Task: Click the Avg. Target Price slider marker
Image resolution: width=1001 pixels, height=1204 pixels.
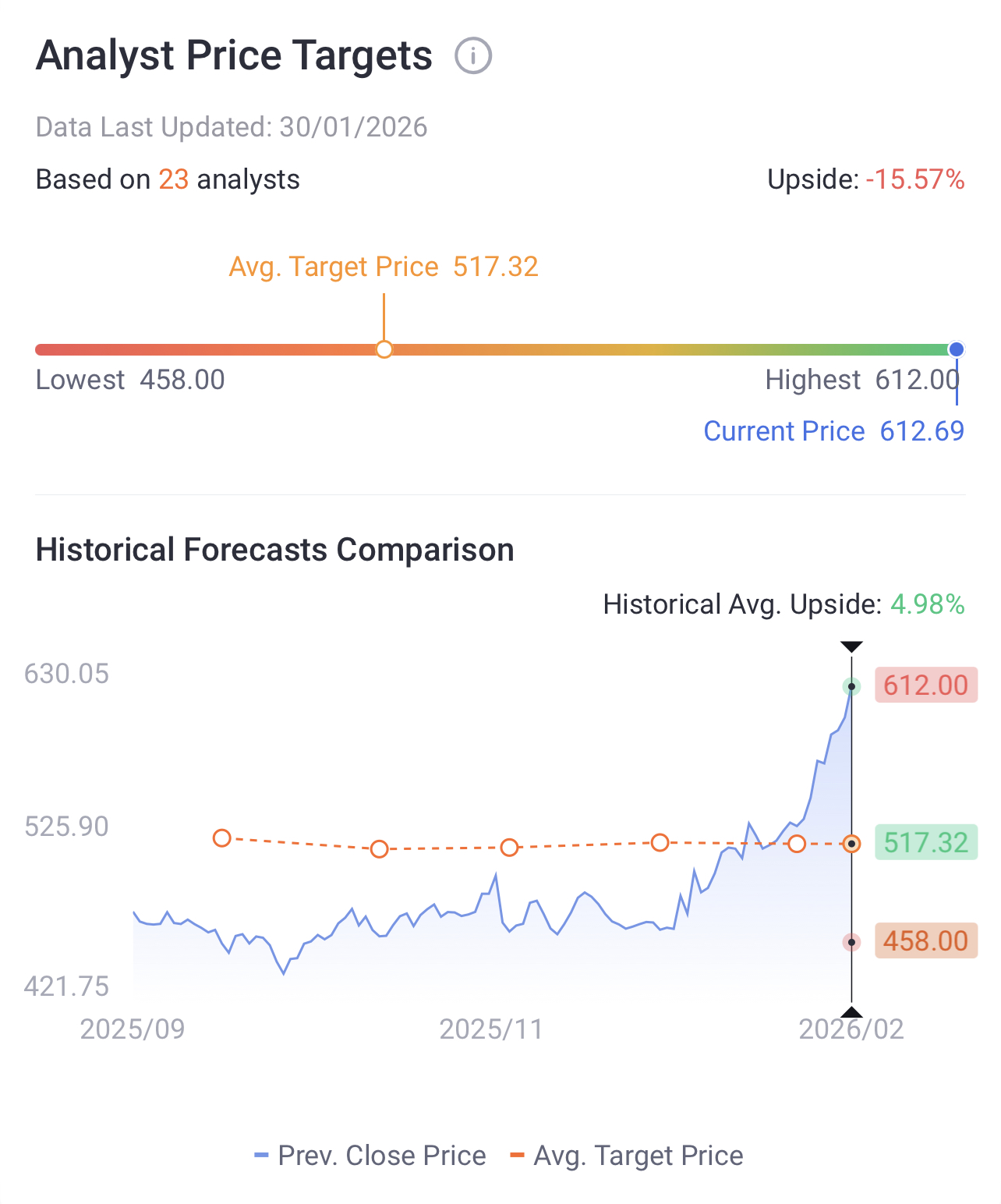Action: pos(384,349)
